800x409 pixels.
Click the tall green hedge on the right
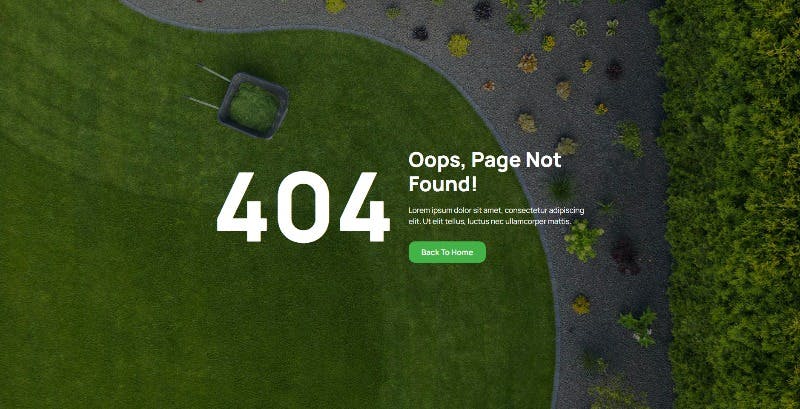click(732, 204)
